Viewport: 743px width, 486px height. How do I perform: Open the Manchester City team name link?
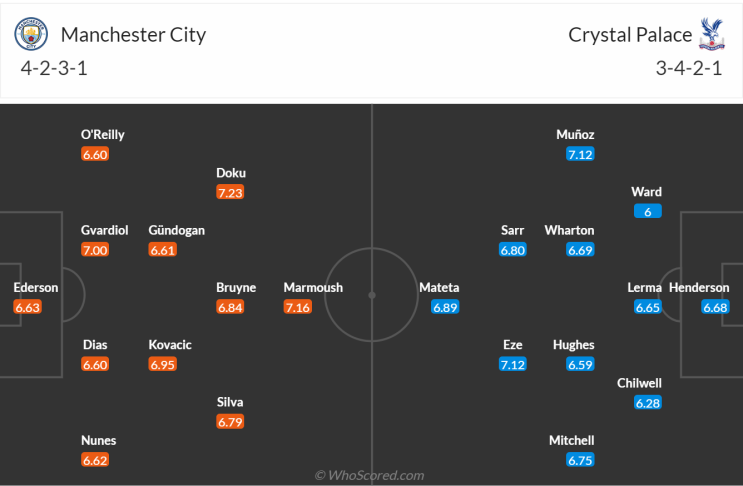pos(133,35)
